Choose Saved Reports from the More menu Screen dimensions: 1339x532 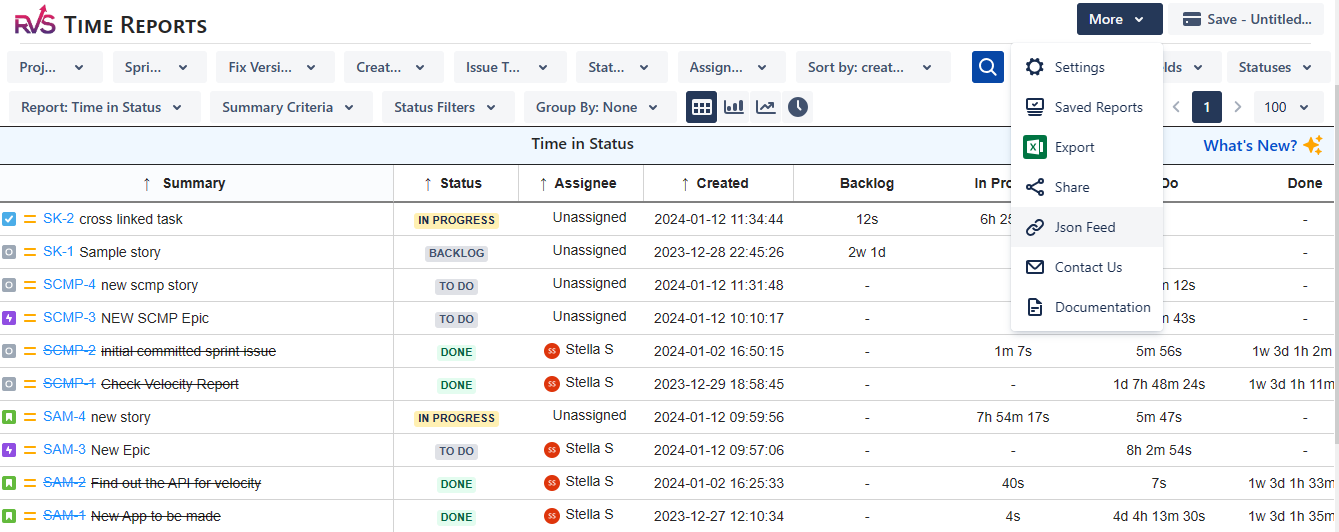[x=1087, y=107]
